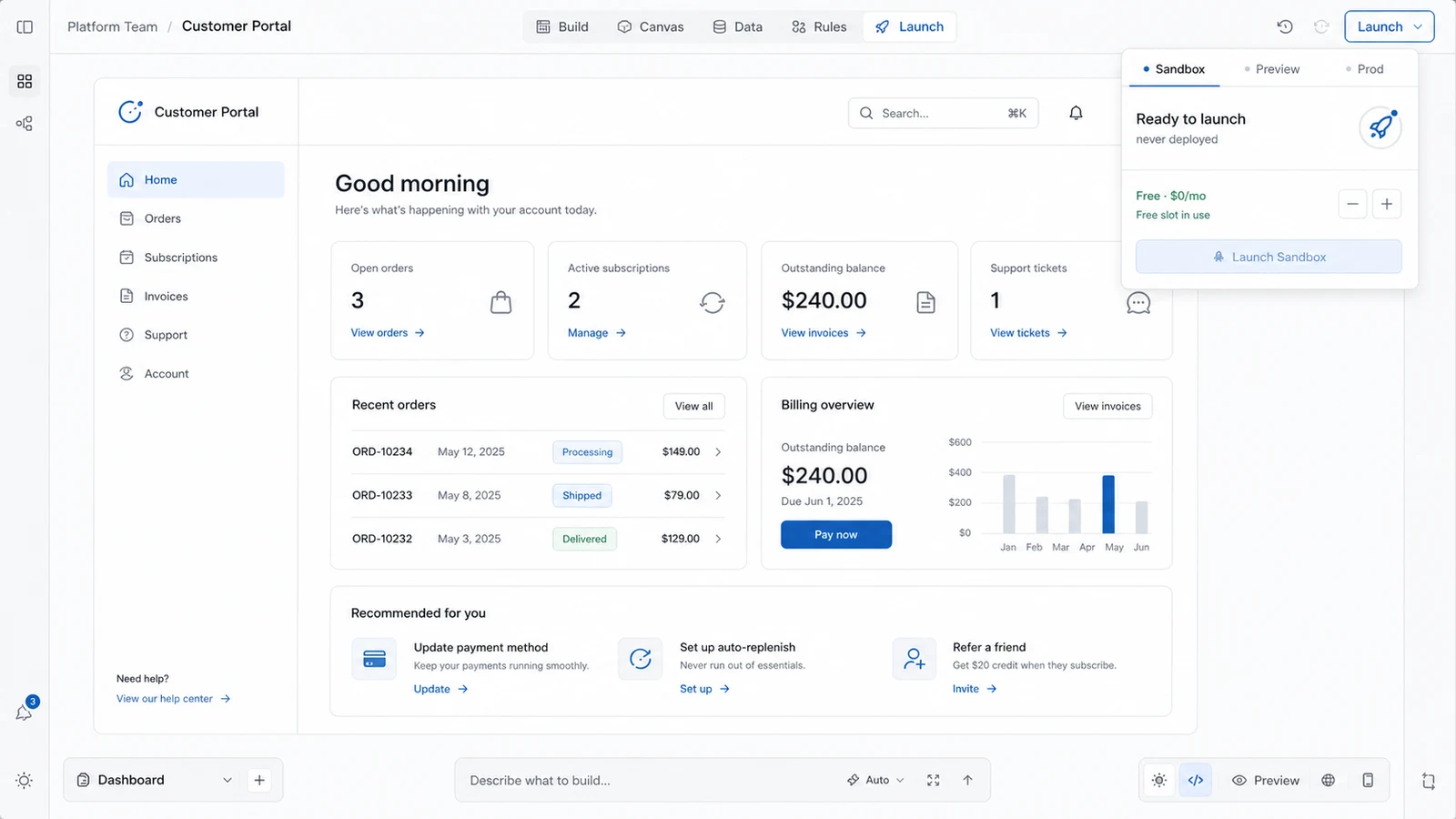Click the portal notification bell icon
The height and width of the screenshot is (819, 1456).
coord(1076,113)
